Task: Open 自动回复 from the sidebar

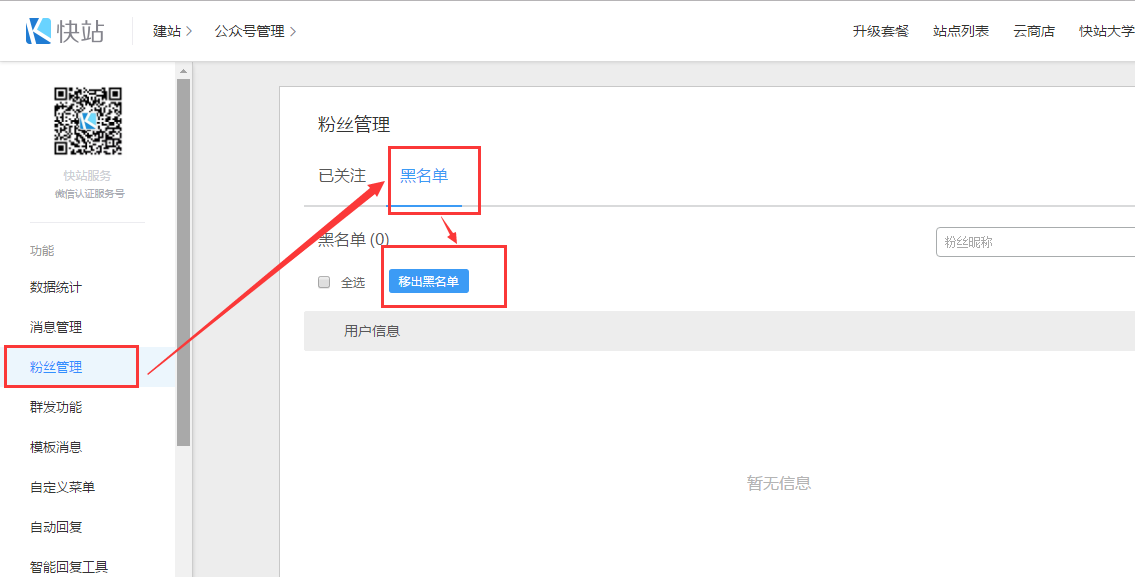Action: click(x=56, y=527)
